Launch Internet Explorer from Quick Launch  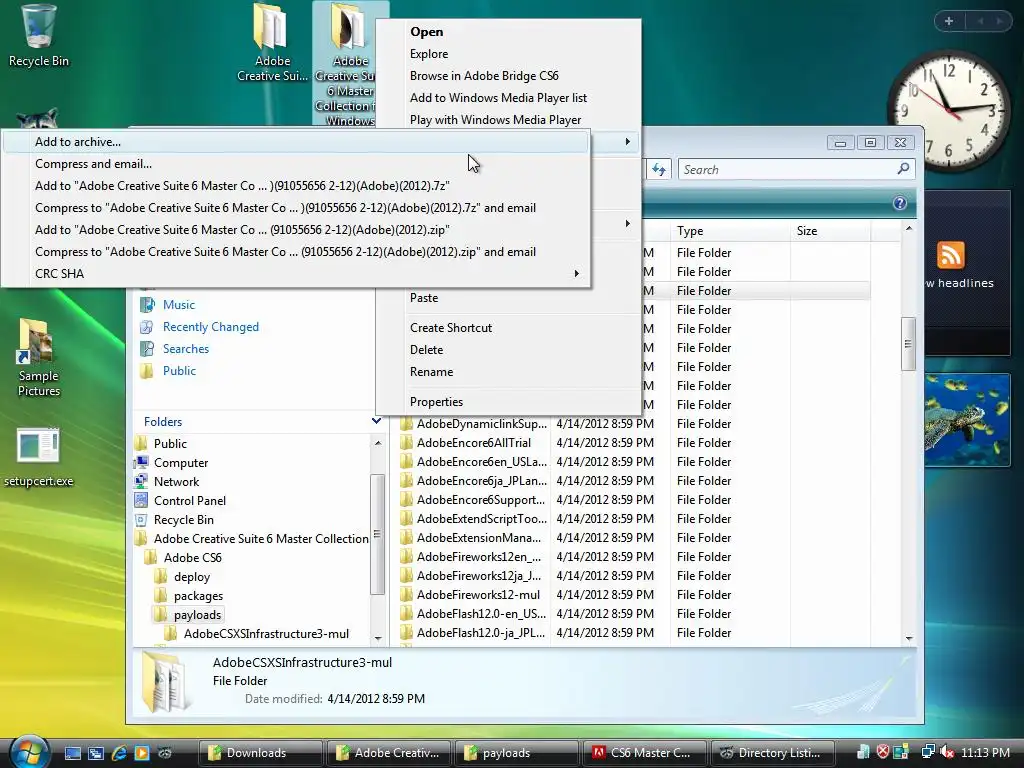pos(119,752)
